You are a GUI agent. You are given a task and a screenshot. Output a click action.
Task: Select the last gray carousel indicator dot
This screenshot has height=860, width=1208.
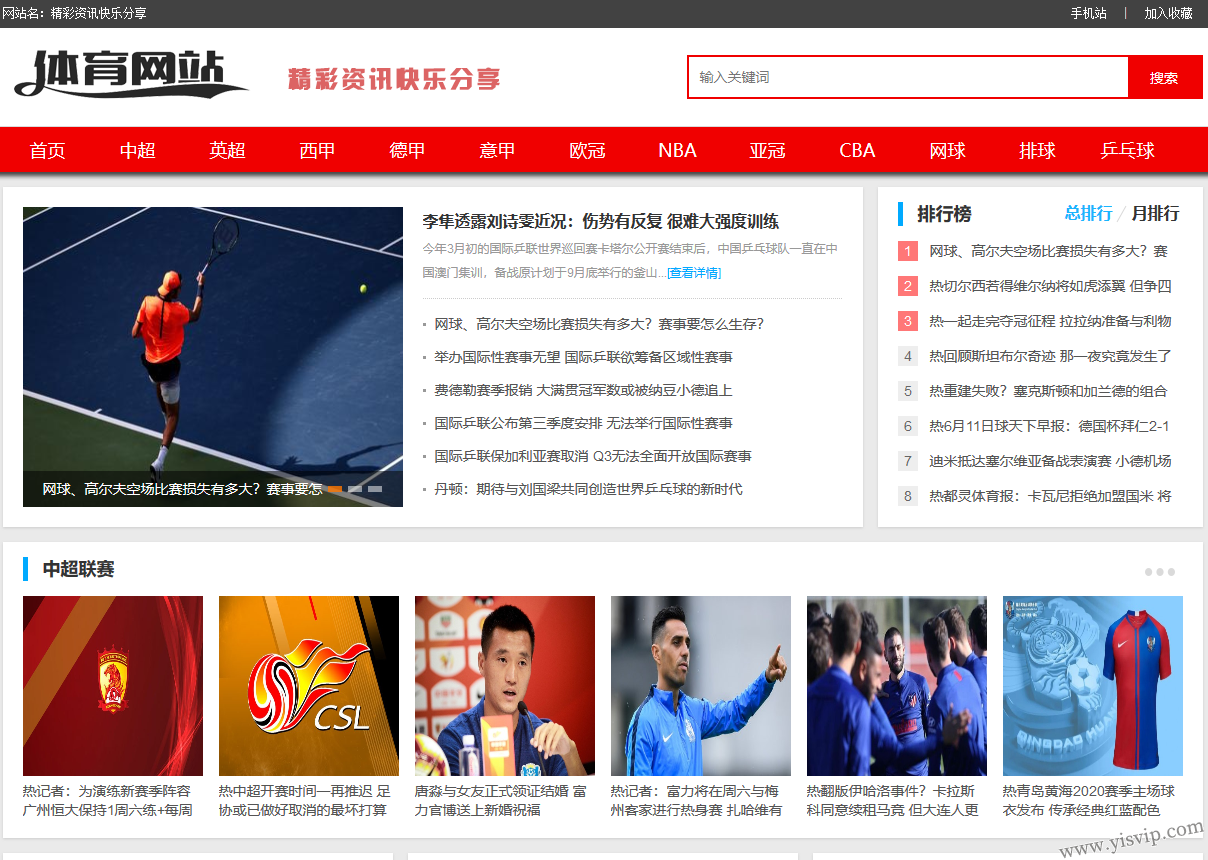(375, 489)
